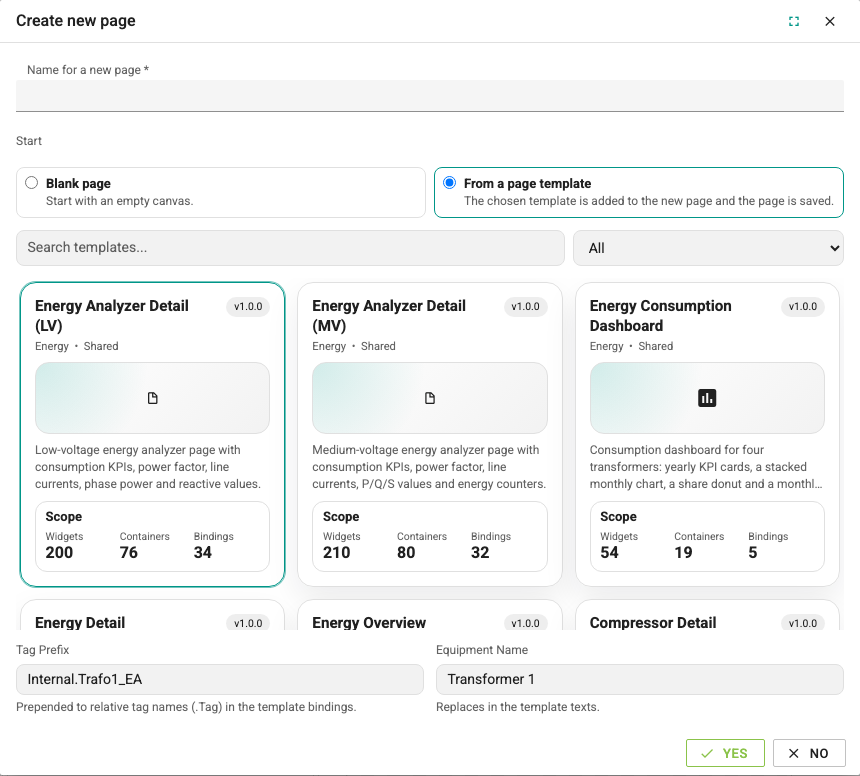Viewport: 860px width, 776px height.
Task: Click MV template widgets count 210
Action: [x=337, y=552]
